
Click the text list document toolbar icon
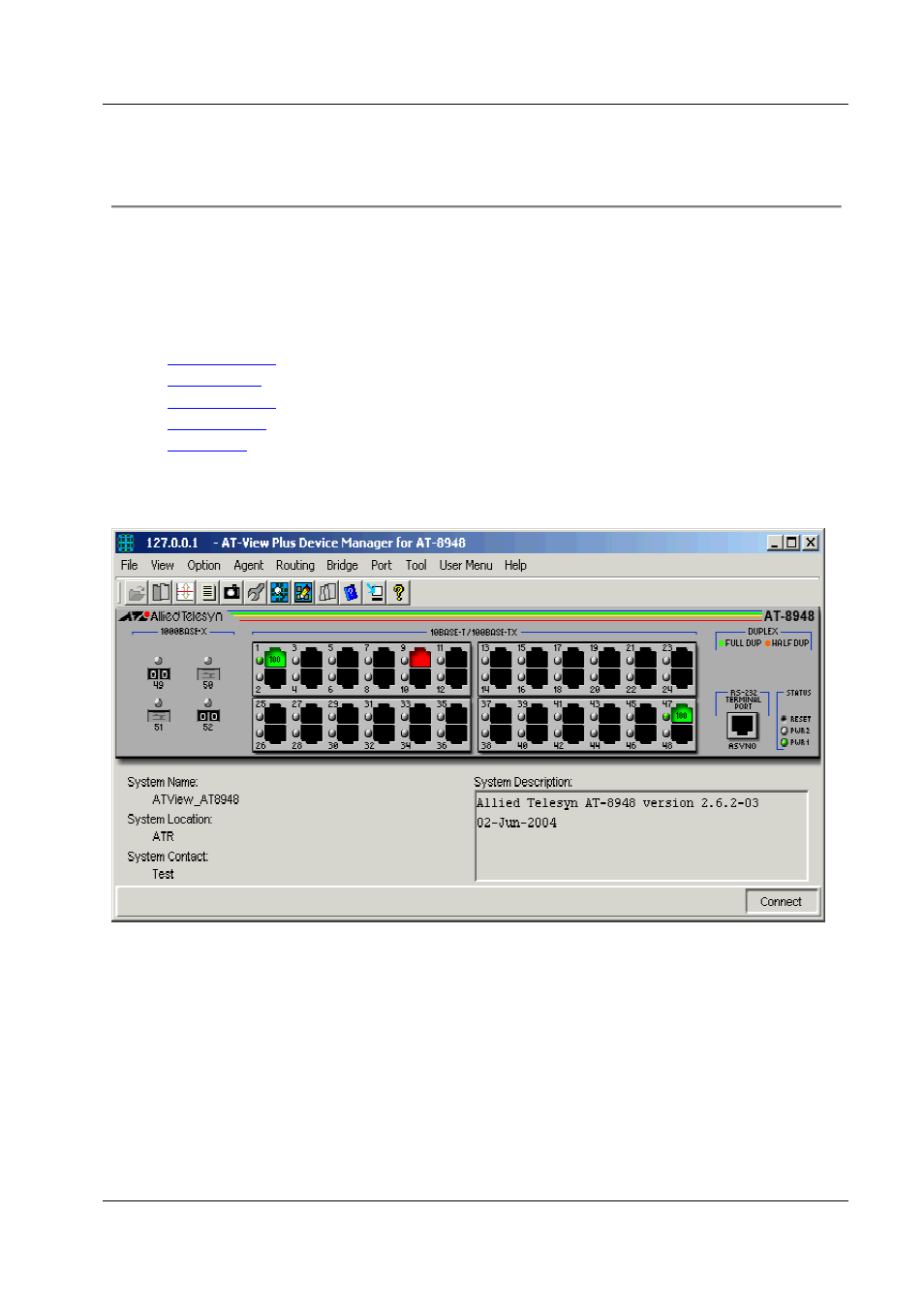pos(208,592)
